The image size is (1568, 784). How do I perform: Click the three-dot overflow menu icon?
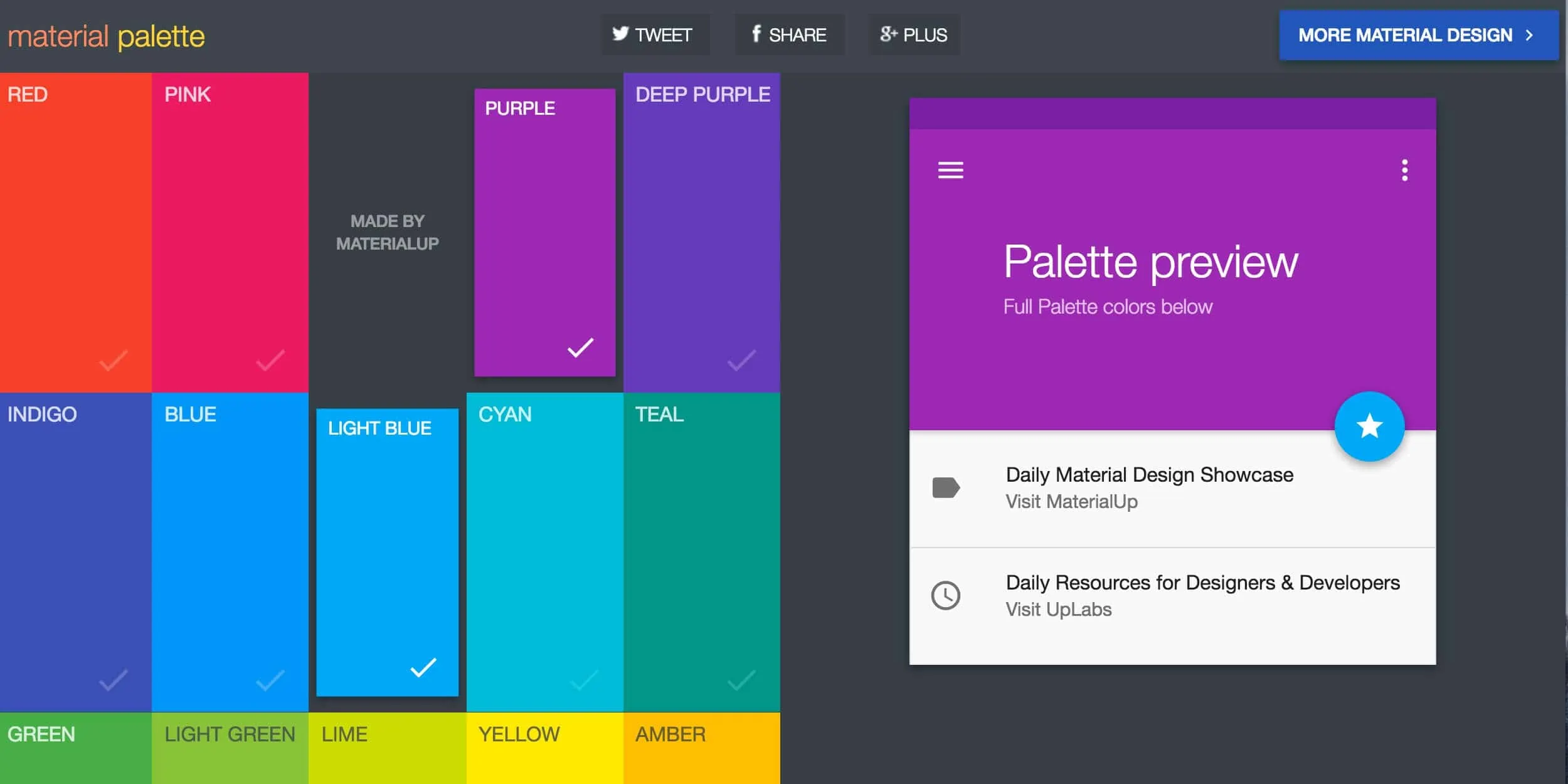(x=1404, y=170)
